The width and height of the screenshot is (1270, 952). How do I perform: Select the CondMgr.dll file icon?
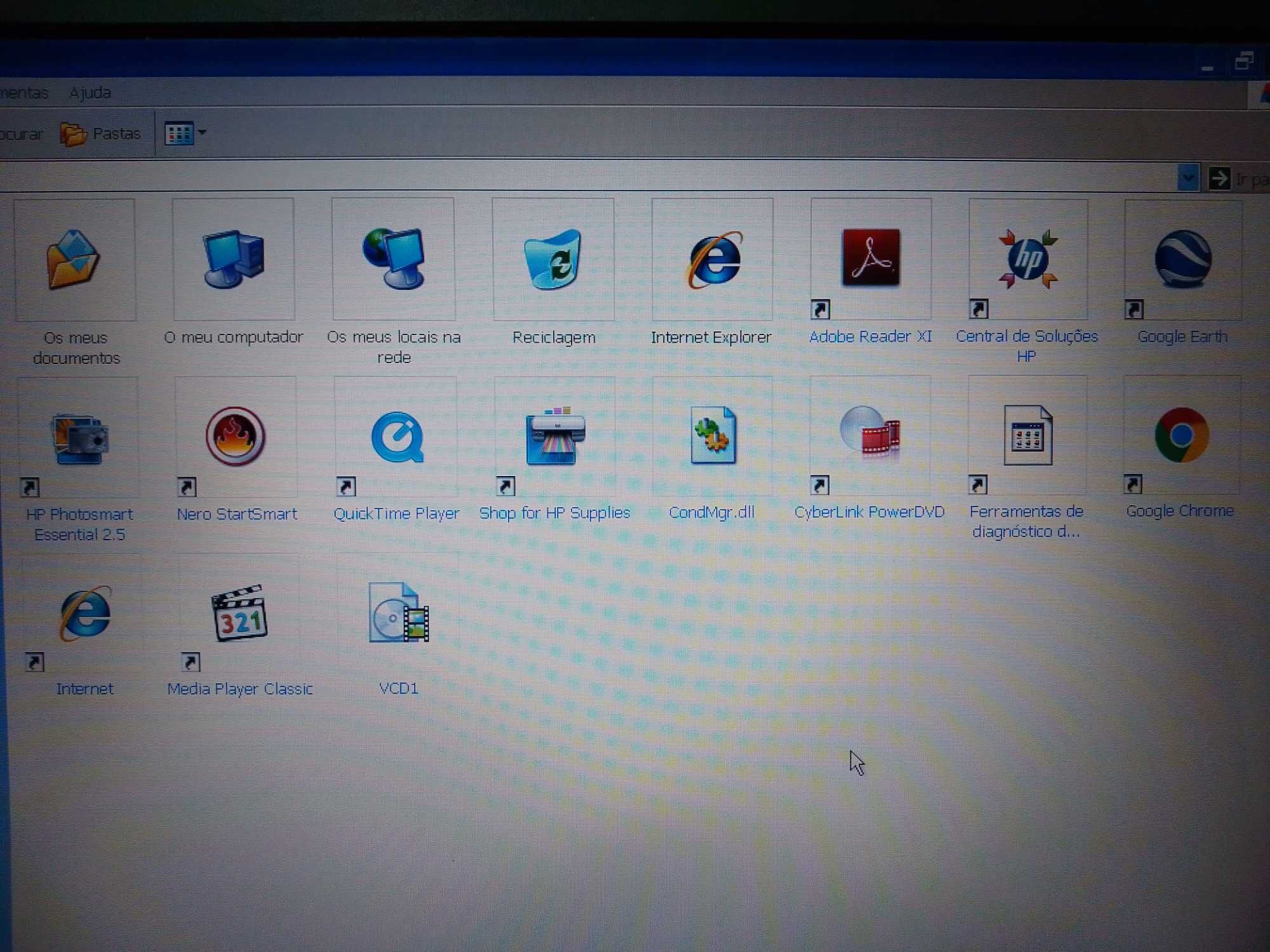(713, 435)
